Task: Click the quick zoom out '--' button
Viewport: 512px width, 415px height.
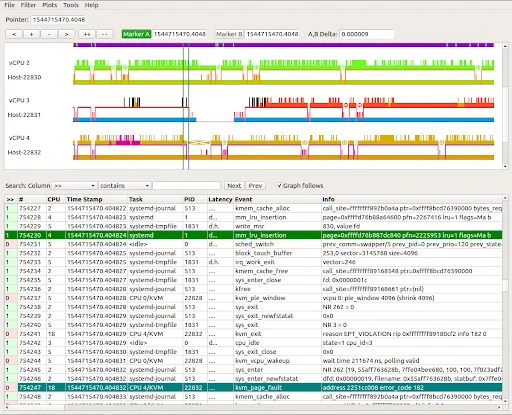Action: point(104,34)
